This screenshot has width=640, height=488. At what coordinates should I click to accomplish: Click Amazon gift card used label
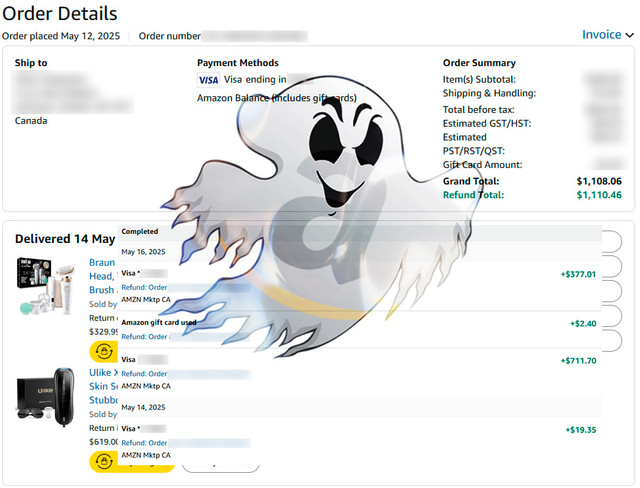coord(159,322)
